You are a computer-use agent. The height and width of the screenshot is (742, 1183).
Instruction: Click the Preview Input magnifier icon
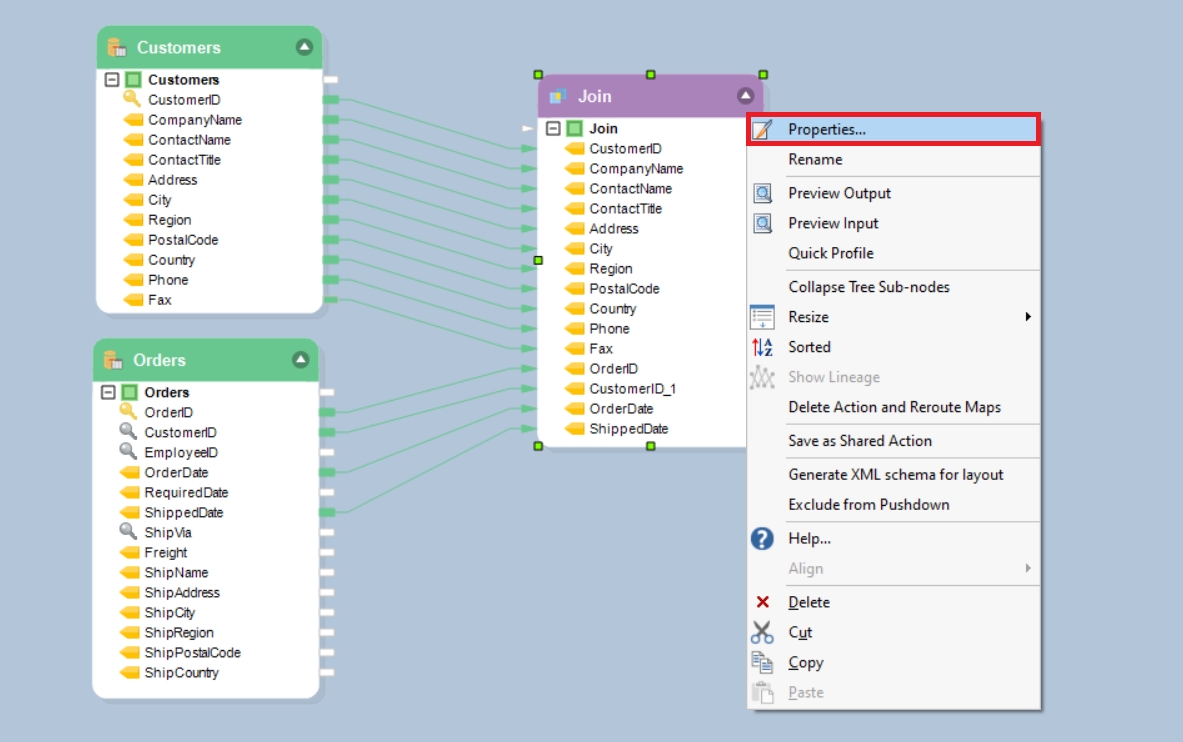[x=763, y=224]
